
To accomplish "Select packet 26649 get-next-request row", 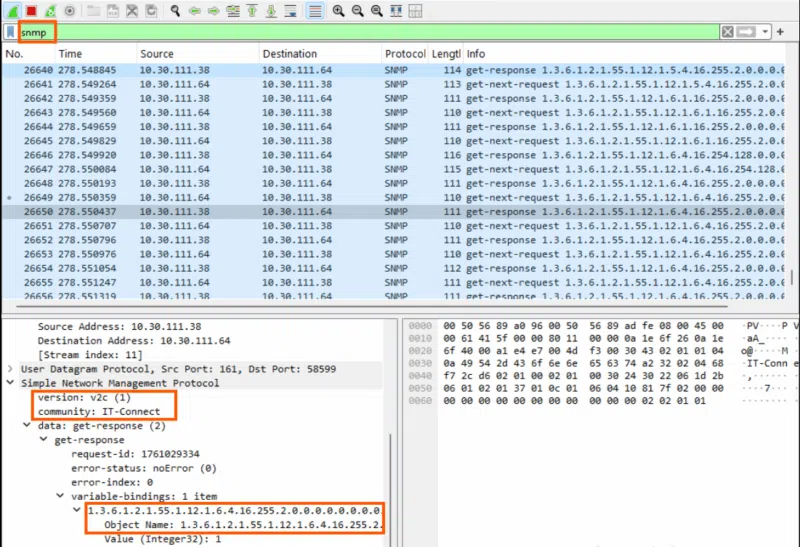I will [x=393, y=197].
